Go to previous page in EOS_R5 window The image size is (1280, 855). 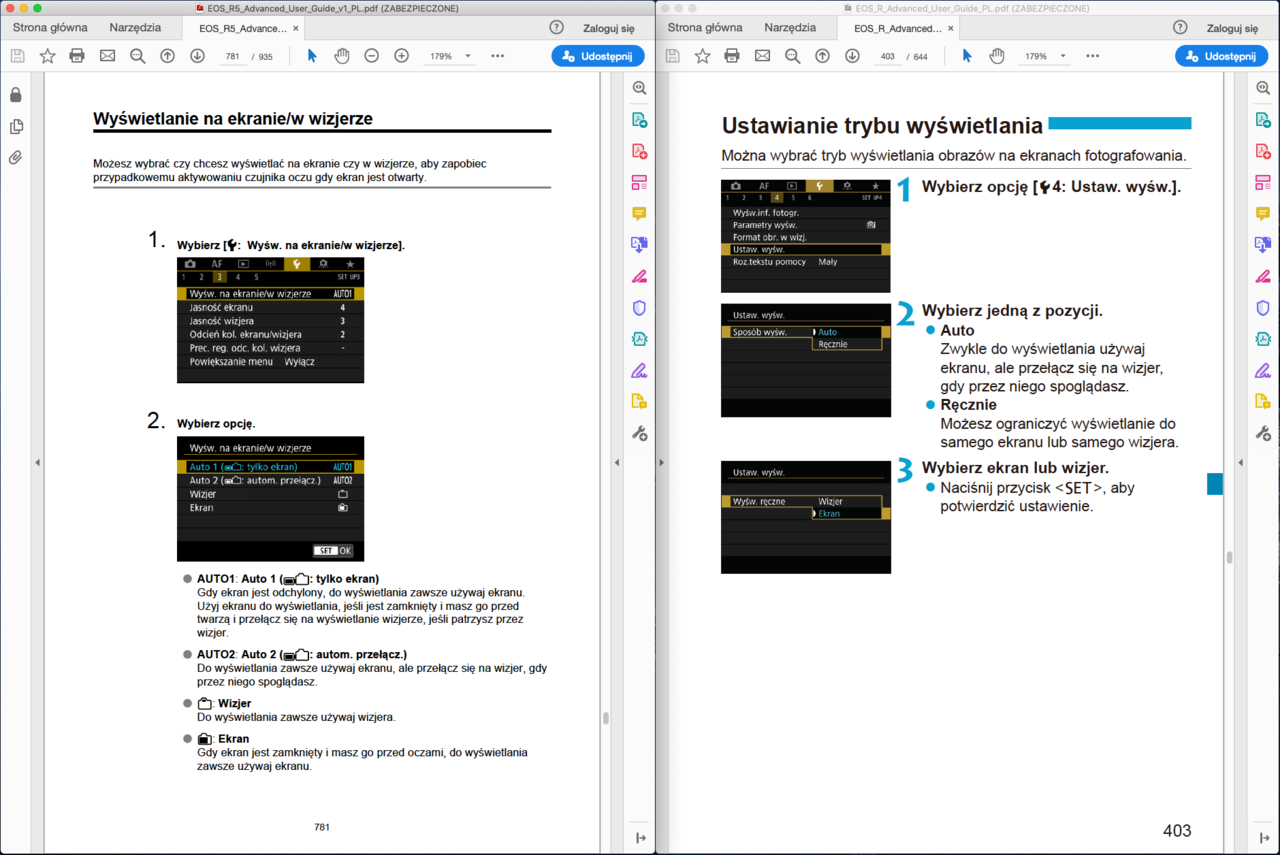click(x=167, y=56)
